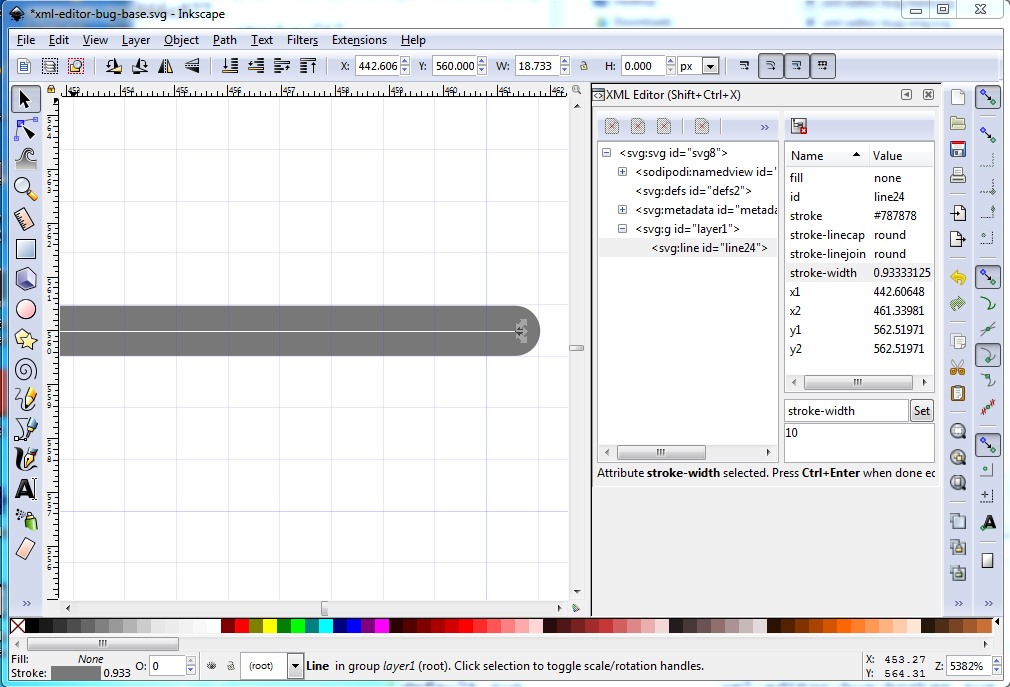
Task: Select the Ellipse circle tool
Action: (x=25, y=310)
